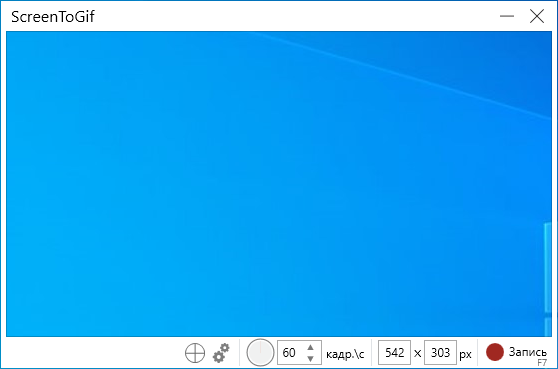Image resolution: width=558 pixels, height=369 pixels.
Task: Click the ScreenToGif title text
Action: coord(53,16)
